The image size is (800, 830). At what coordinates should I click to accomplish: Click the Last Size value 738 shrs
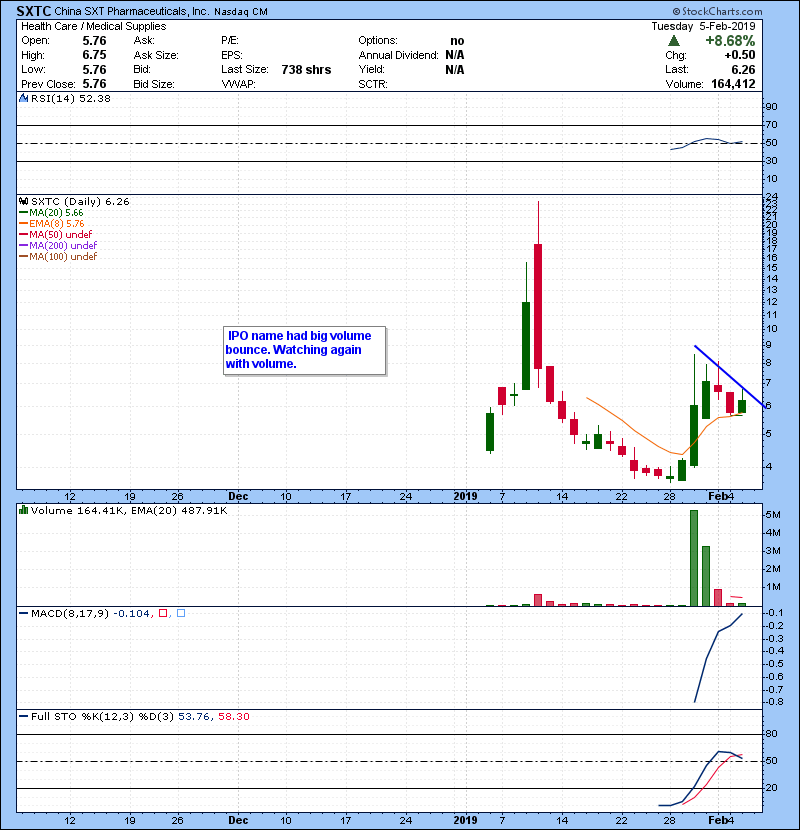pyautogui.click(x=306, y=69)
